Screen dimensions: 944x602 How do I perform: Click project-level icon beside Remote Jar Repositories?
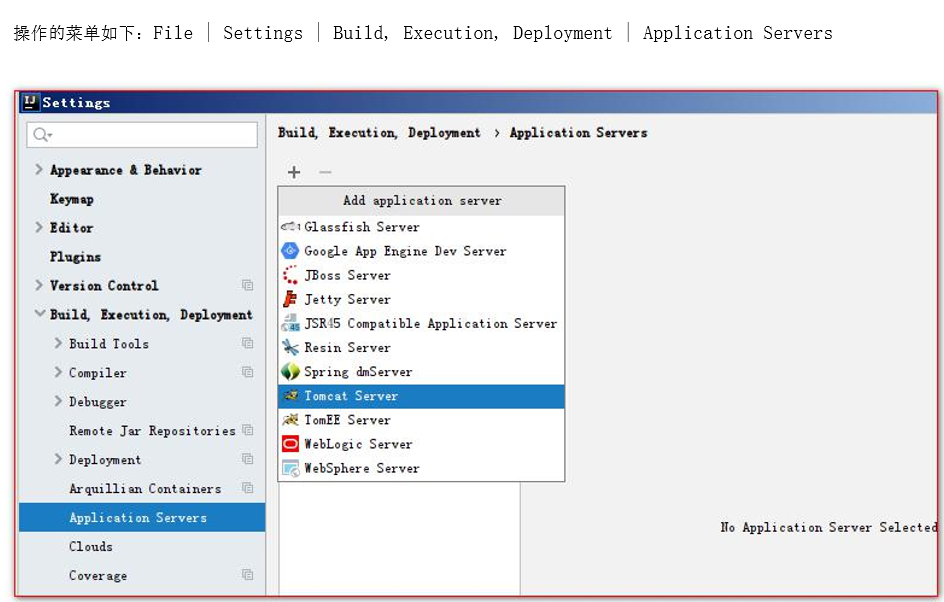247,430
